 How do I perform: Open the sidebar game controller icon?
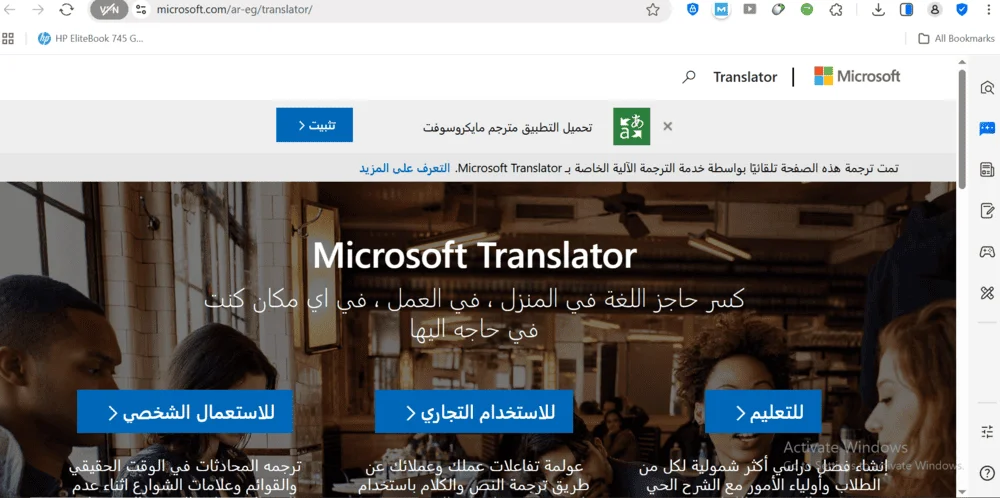click(x=987, y=252)
